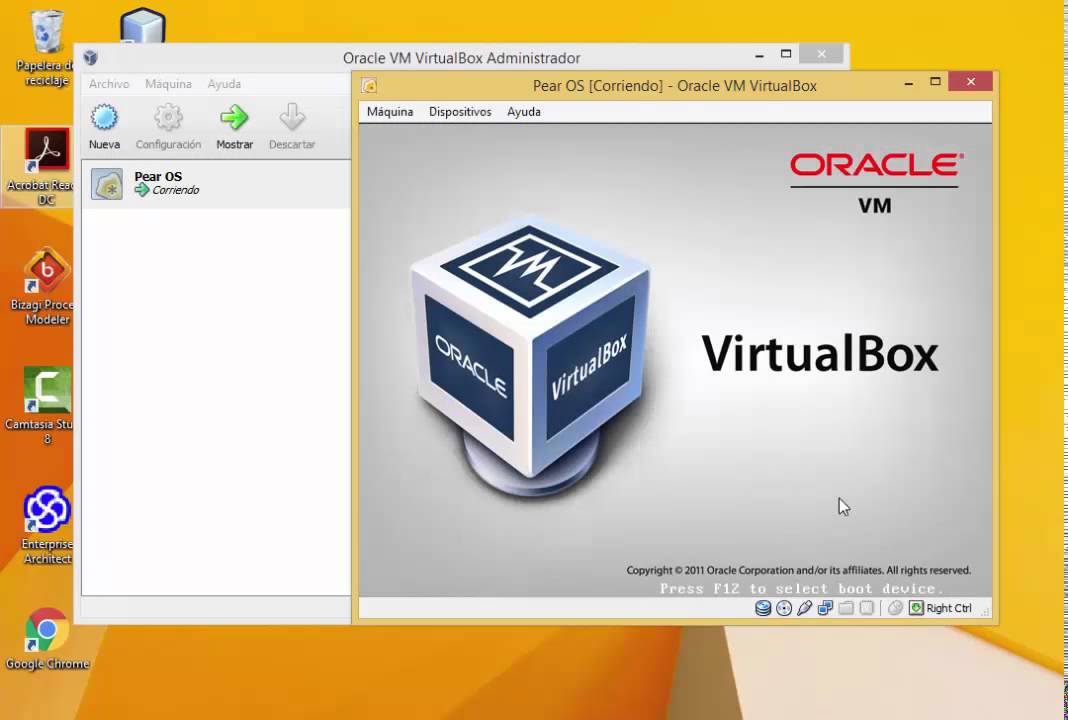Click the VirtualBox Administrador title bar icon

(x=91, y=57)
